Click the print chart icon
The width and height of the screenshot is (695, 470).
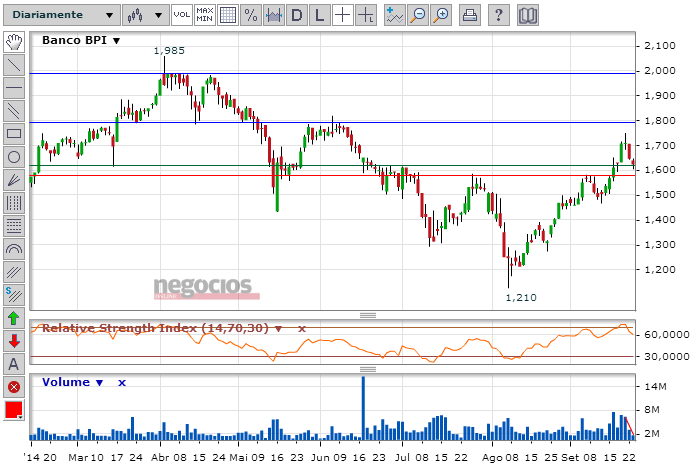click(470, 15)
